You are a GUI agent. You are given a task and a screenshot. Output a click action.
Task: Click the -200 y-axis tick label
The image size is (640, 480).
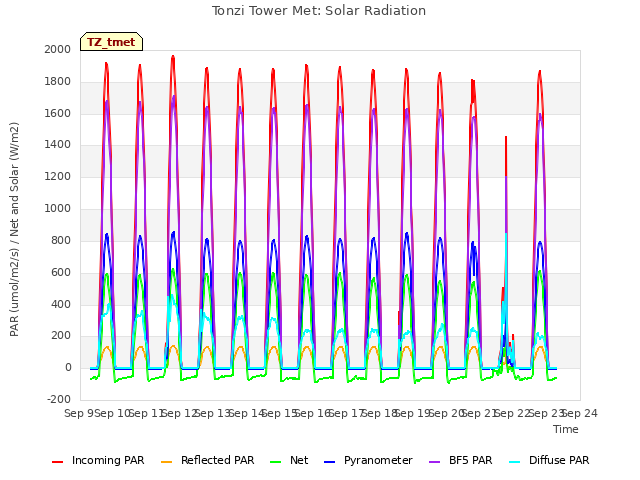pos(59,399)
